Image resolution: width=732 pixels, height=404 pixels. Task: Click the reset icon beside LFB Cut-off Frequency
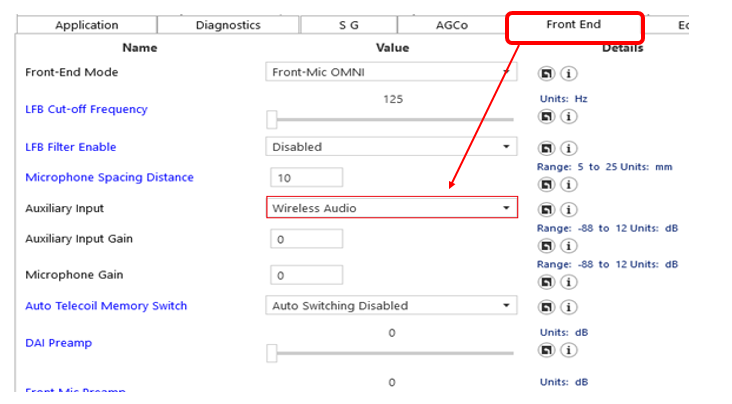(547, 116)
